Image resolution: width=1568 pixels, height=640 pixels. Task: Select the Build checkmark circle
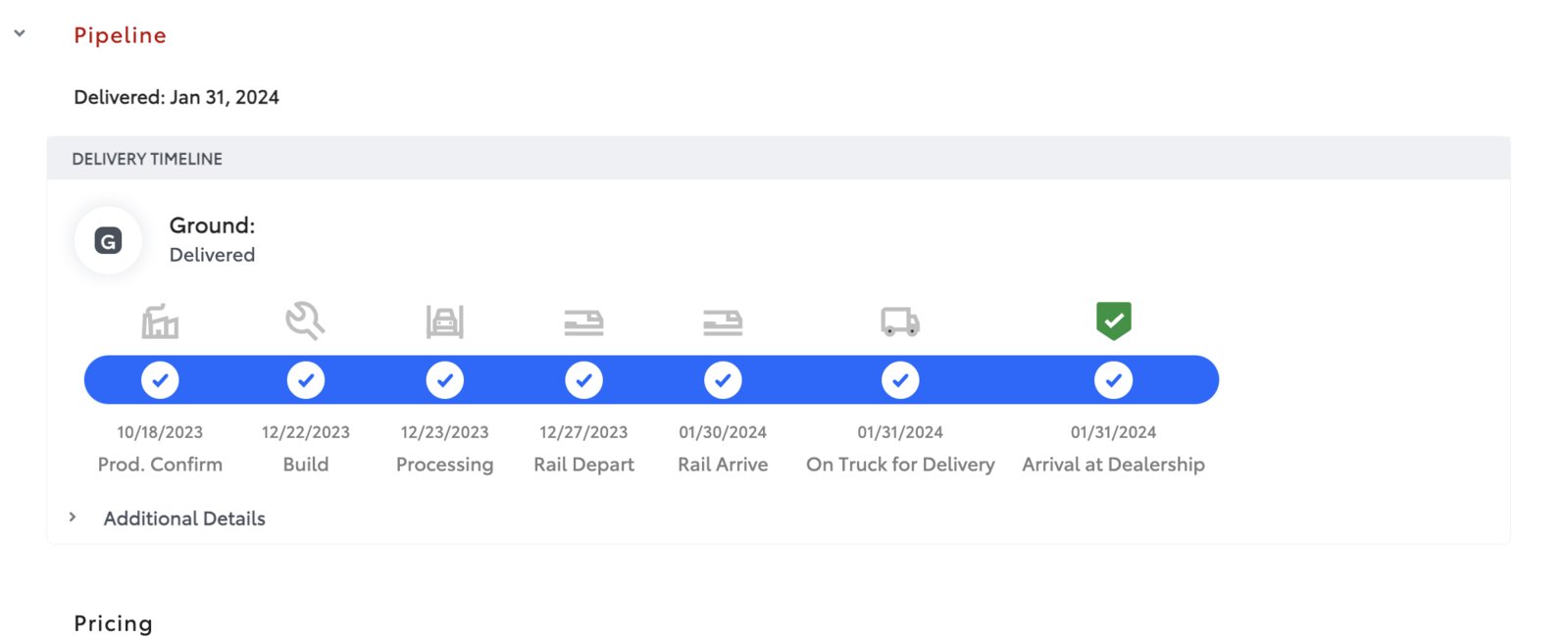pyautogui.click(x=306, y=380)
